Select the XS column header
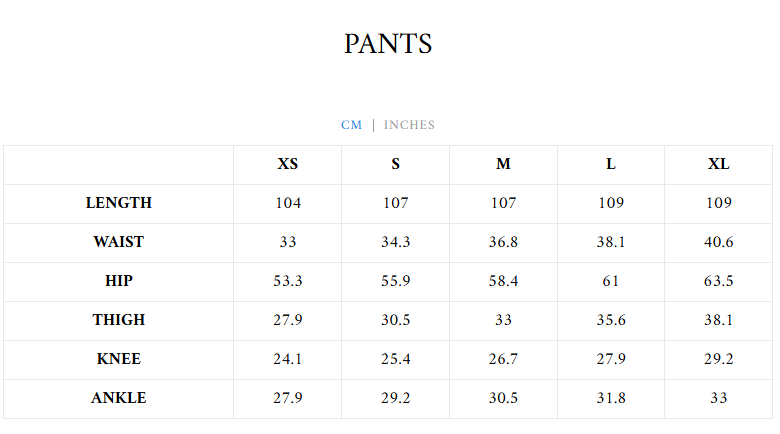The width and height of the screenshot is (780, 434). 288,164
